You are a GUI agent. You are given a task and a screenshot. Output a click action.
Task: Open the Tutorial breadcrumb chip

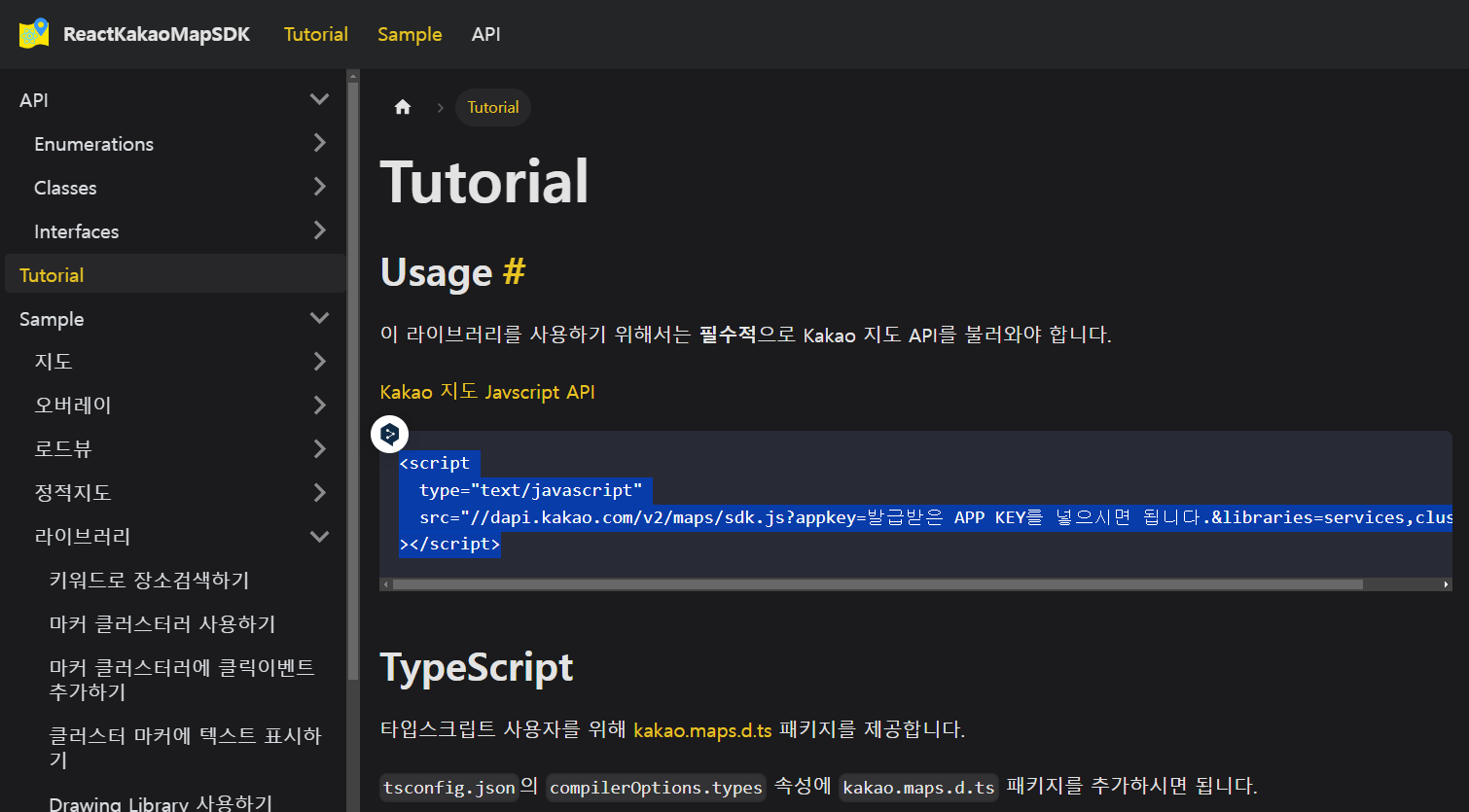pos(493,107)
